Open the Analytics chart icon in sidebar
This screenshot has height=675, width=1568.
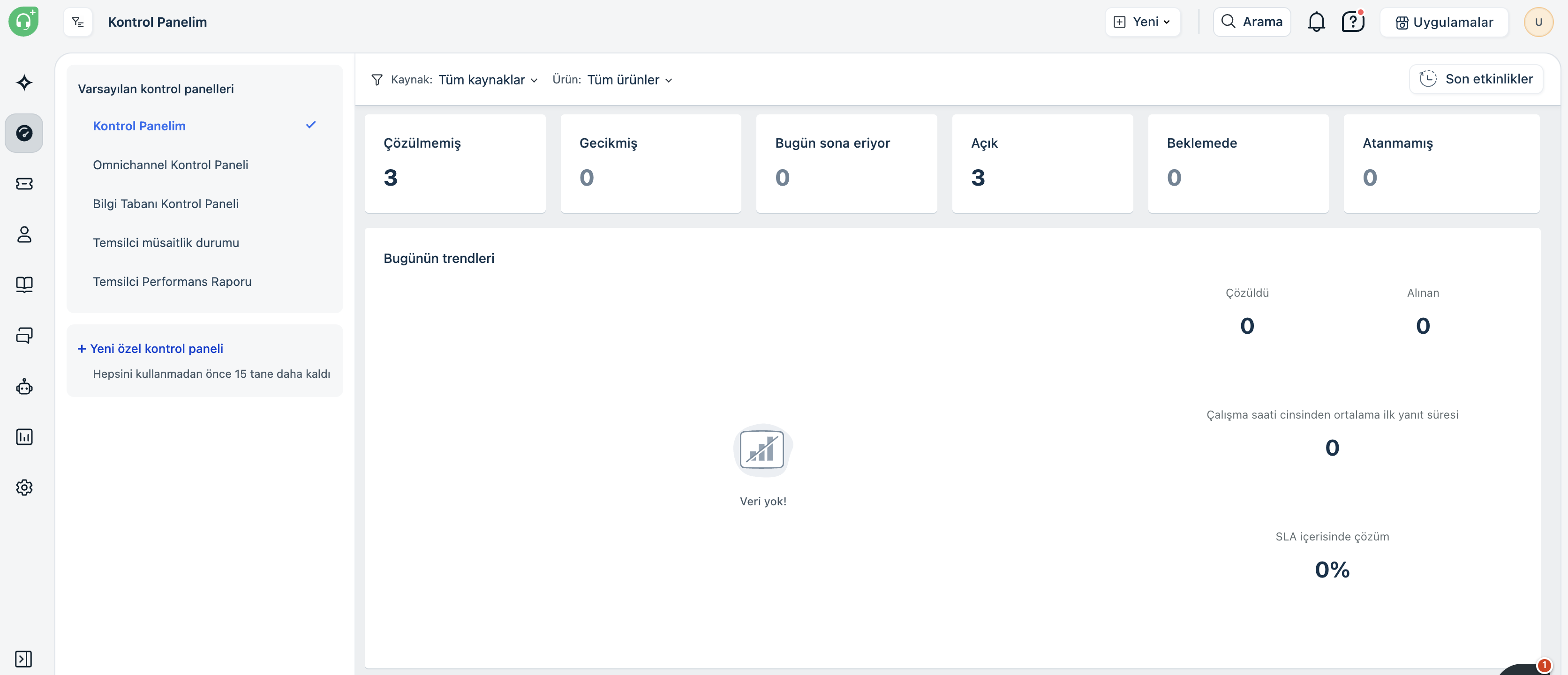pyautogui.click(x=24, y=437)
